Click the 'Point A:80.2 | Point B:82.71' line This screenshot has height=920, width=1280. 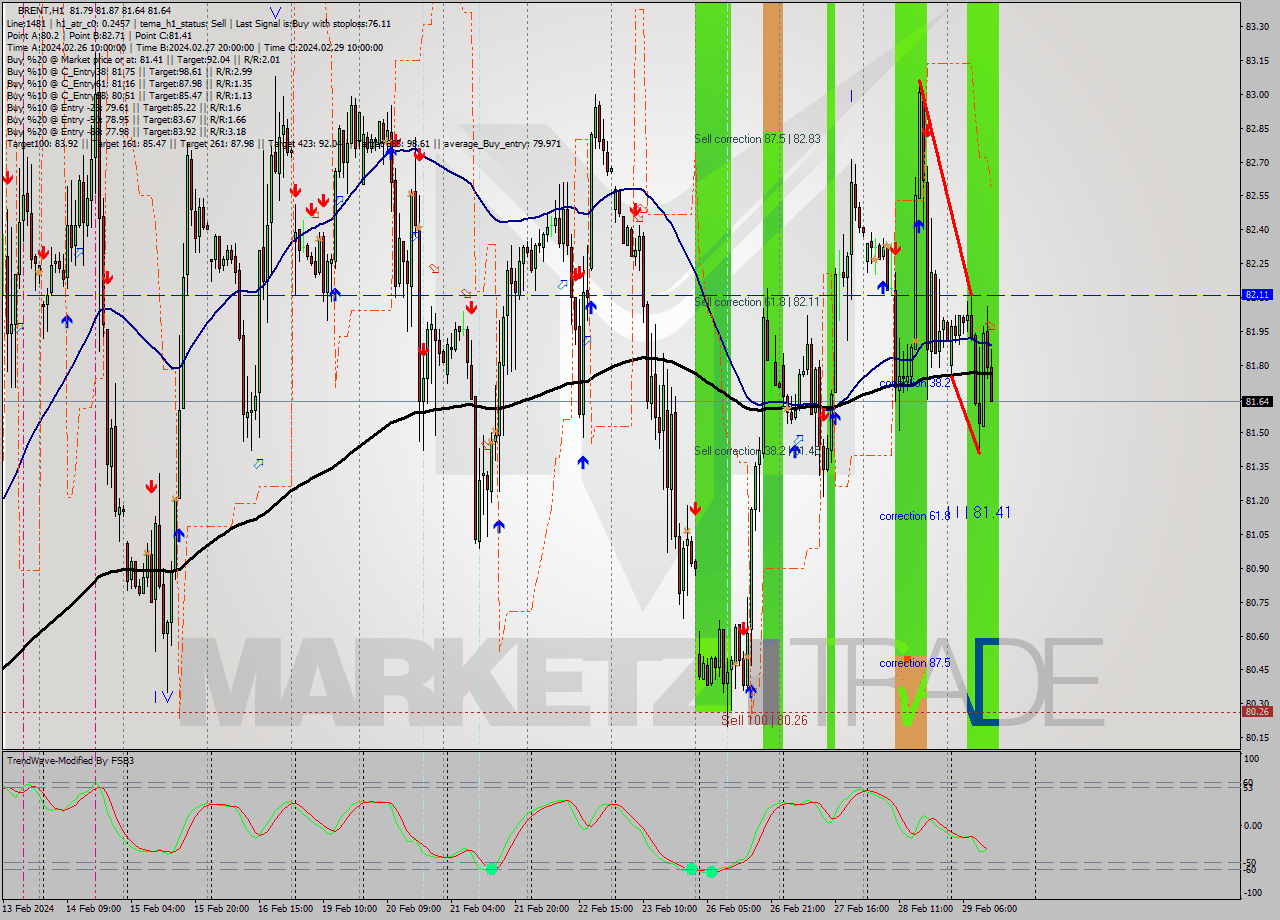pos(98,35)
